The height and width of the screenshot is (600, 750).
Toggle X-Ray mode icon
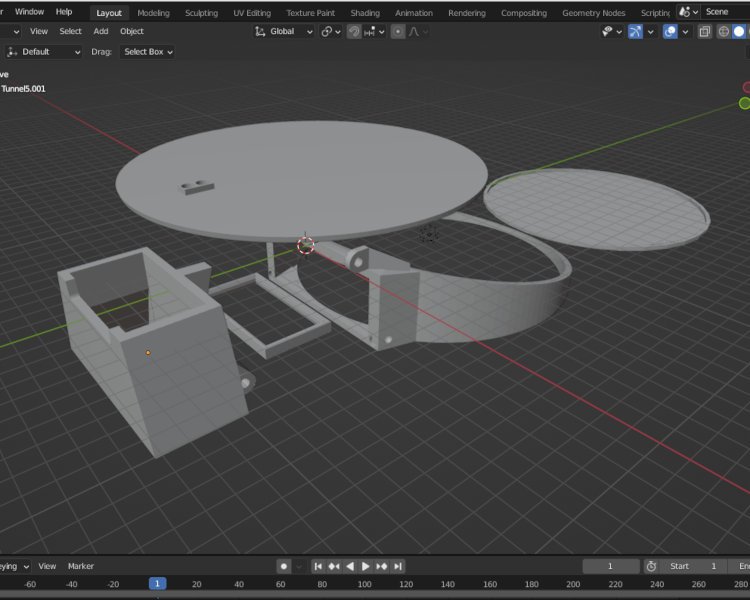point(704,32)
